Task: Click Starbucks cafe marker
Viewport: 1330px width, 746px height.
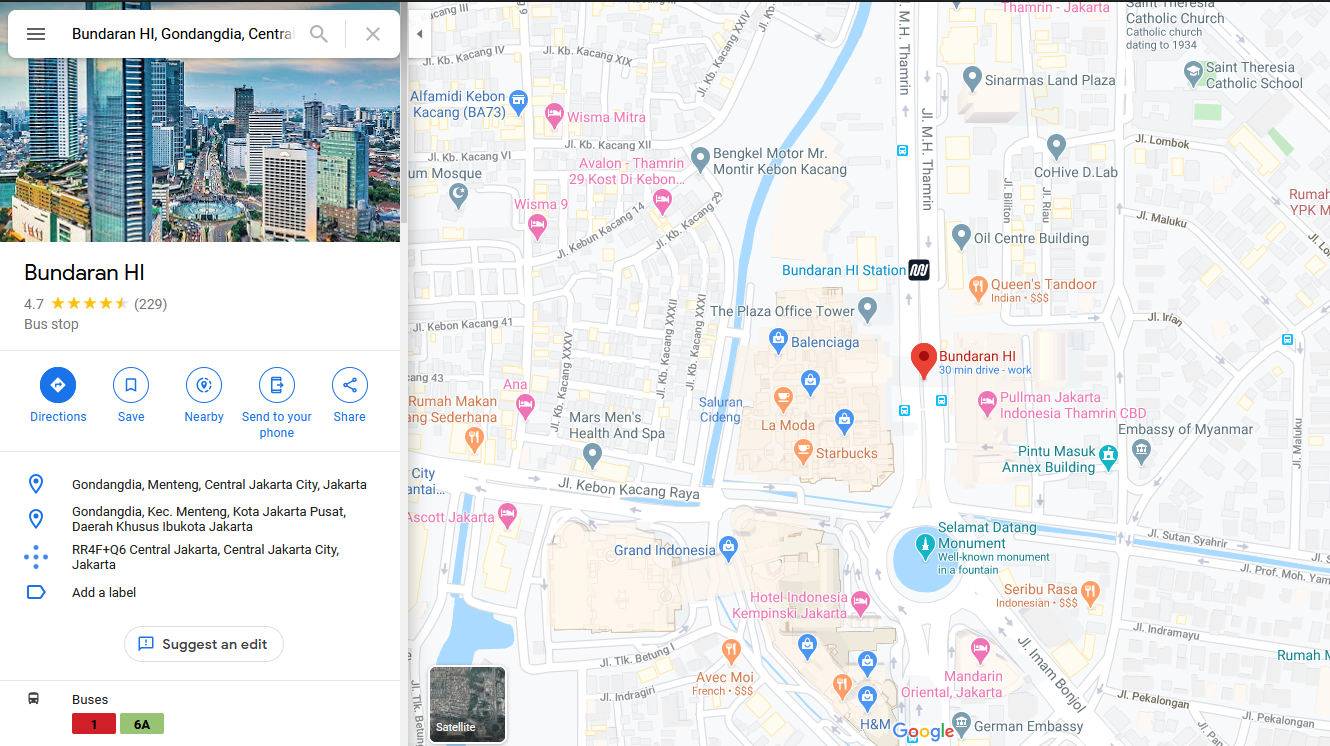Action: [803, 453]
